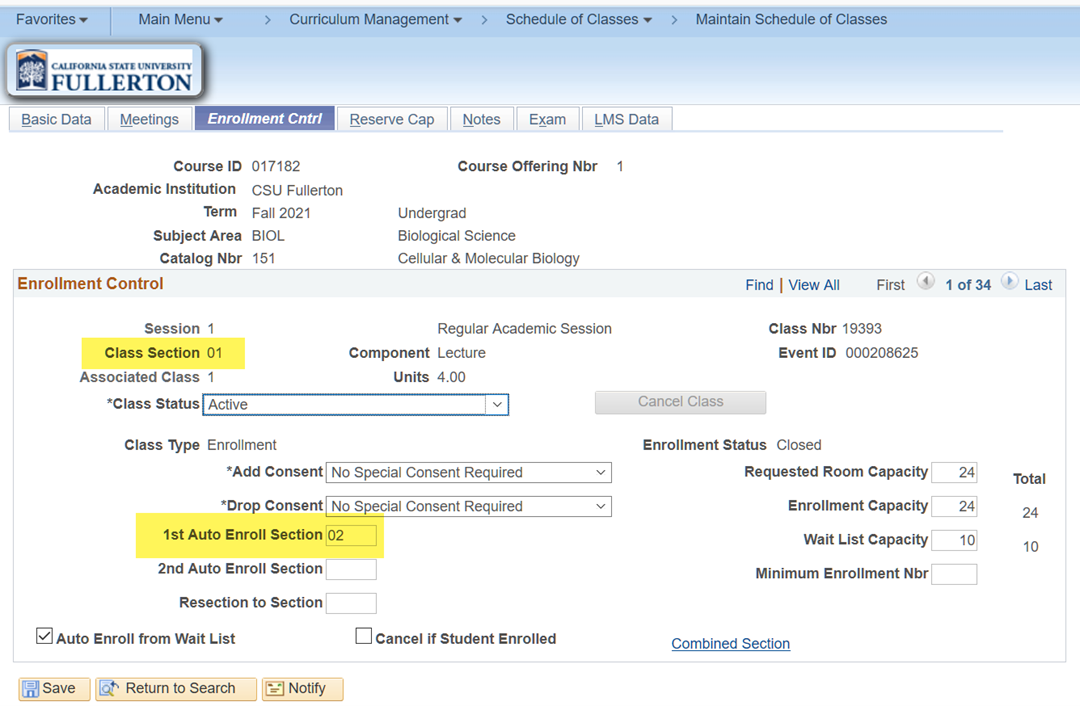Expand the Main Menu dropdown

coord(180,19)
